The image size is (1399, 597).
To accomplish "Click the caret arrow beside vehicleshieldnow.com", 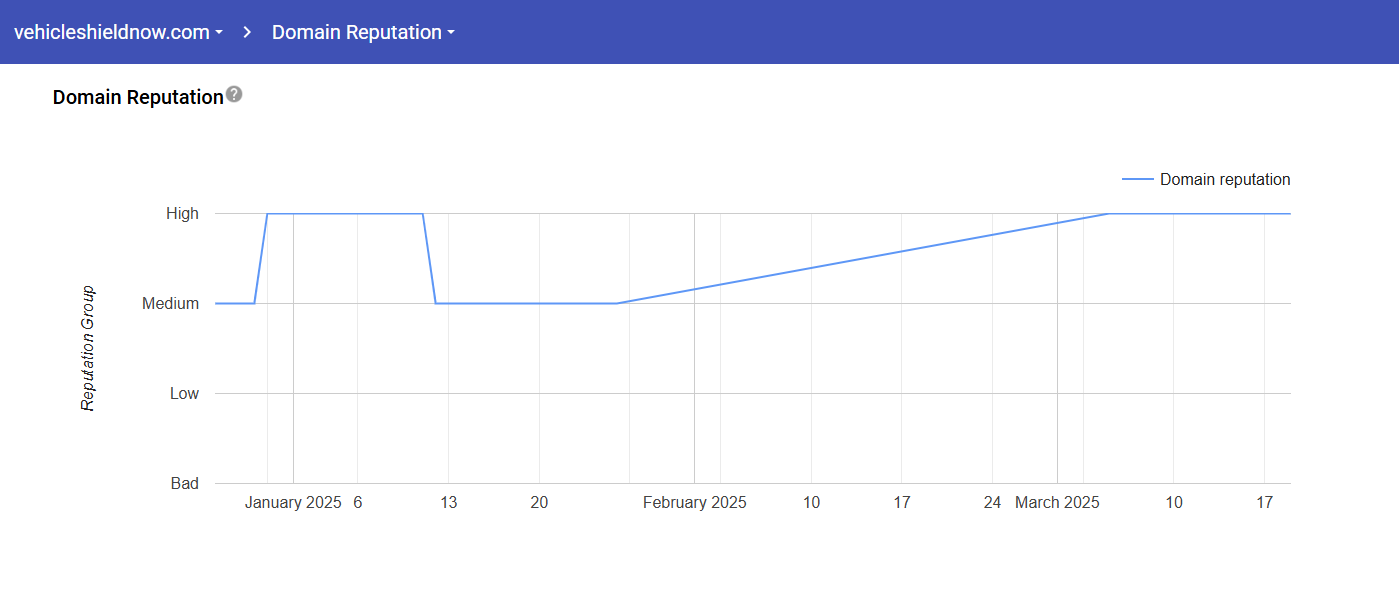I will (219, 33).
